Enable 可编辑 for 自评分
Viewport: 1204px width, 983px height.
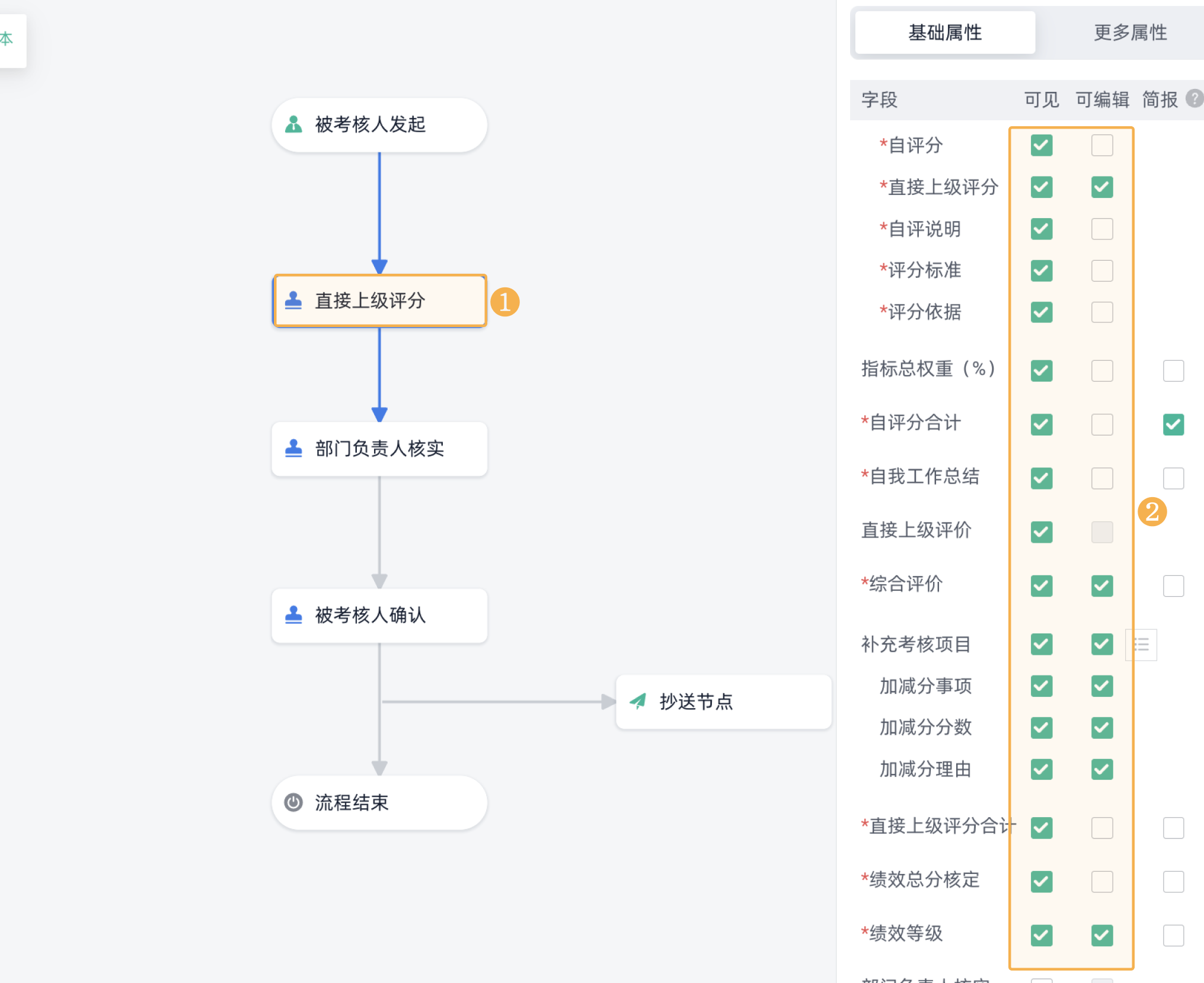tap(1102, 145)
